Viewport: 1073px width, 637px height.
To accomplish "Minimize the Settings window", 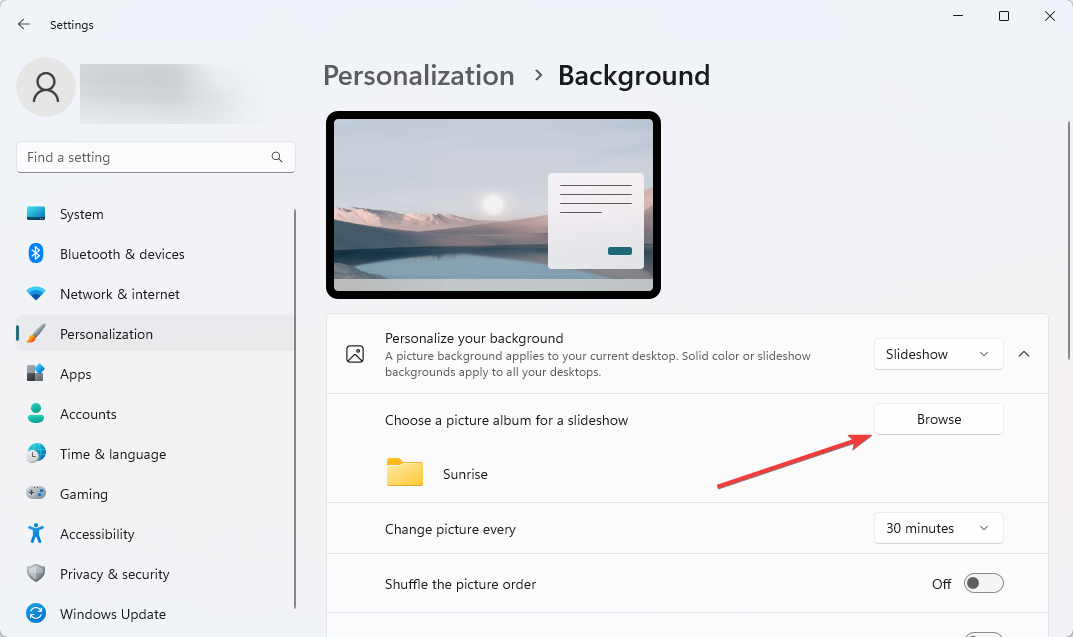I will click(958, 16).
